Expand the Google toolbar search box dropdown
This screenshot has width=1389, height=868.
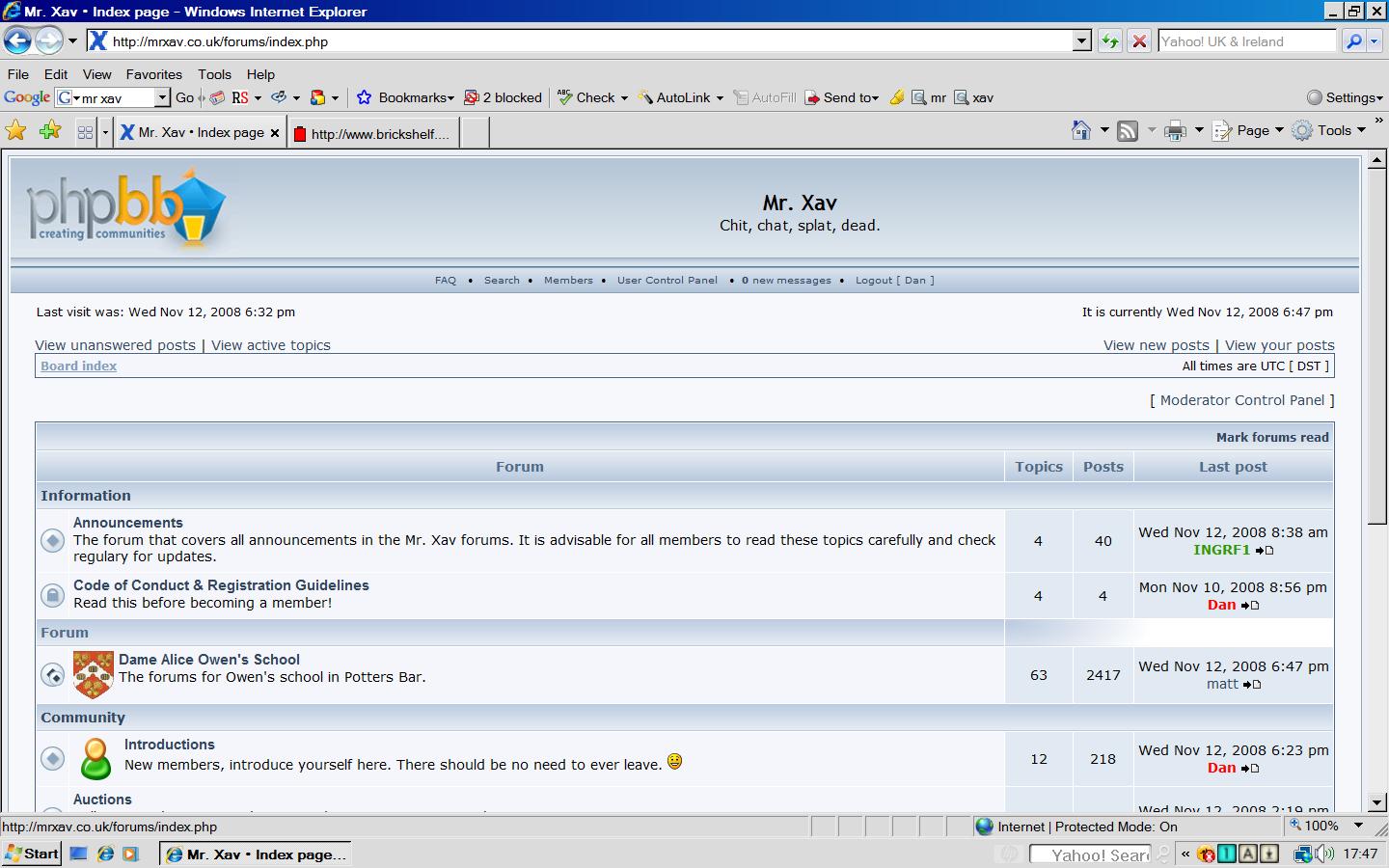pos(162,97)
